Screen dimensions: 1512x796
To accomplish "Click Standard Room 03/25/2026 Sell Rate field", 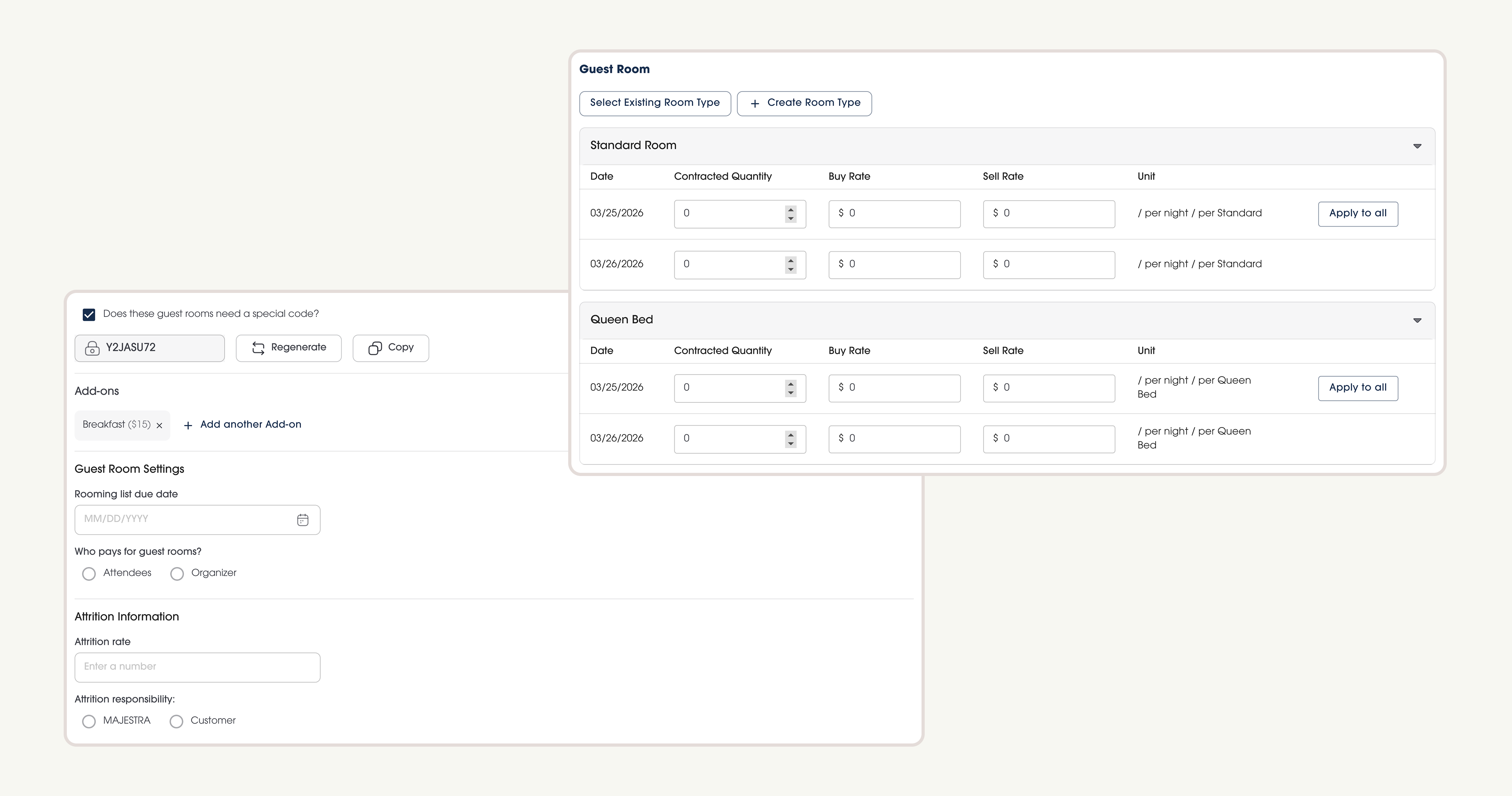I will click(x=1049, y=214).
